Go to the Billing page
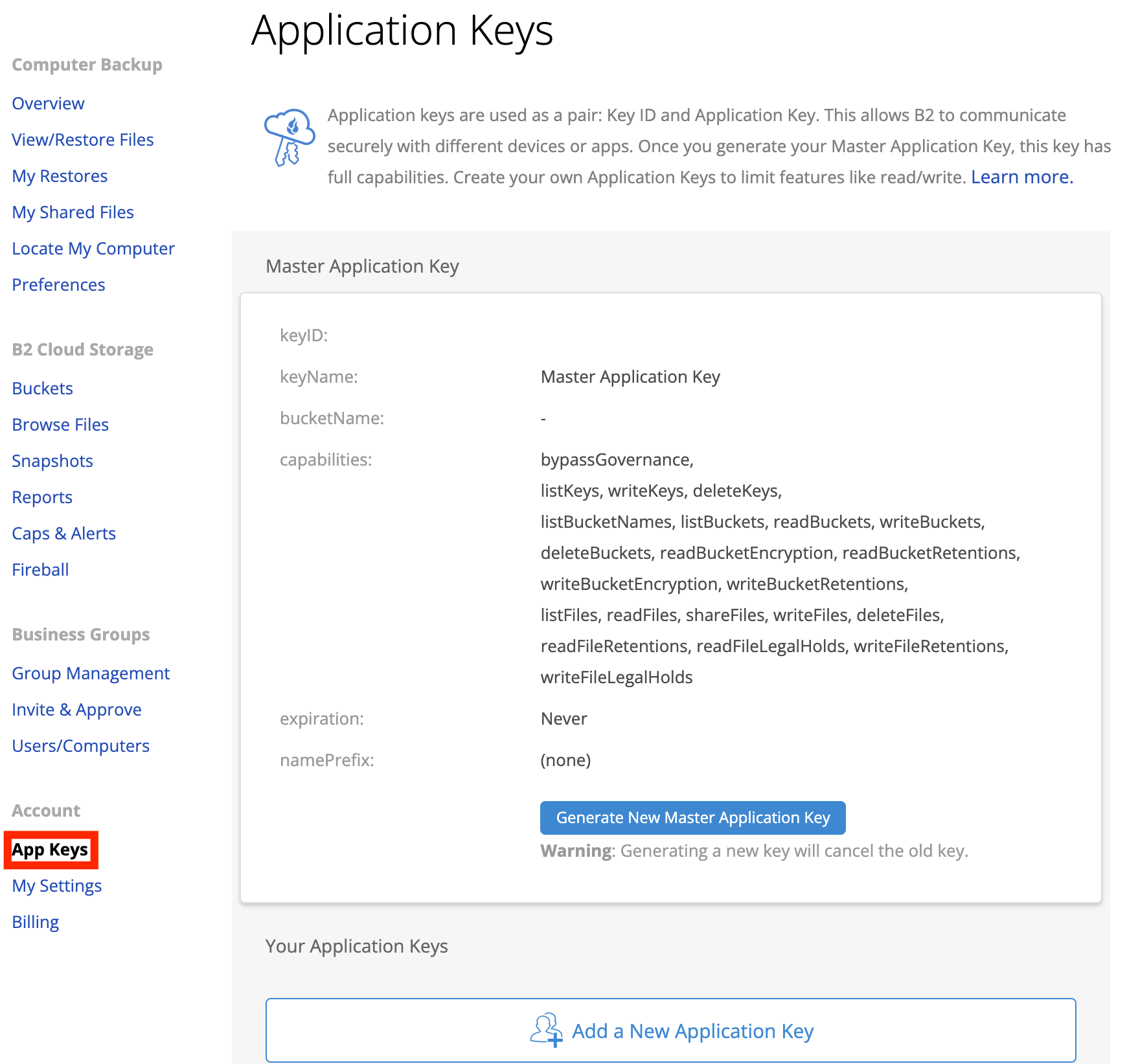The height and width of the screenshot is (1064, 1127). pos(35,922)
